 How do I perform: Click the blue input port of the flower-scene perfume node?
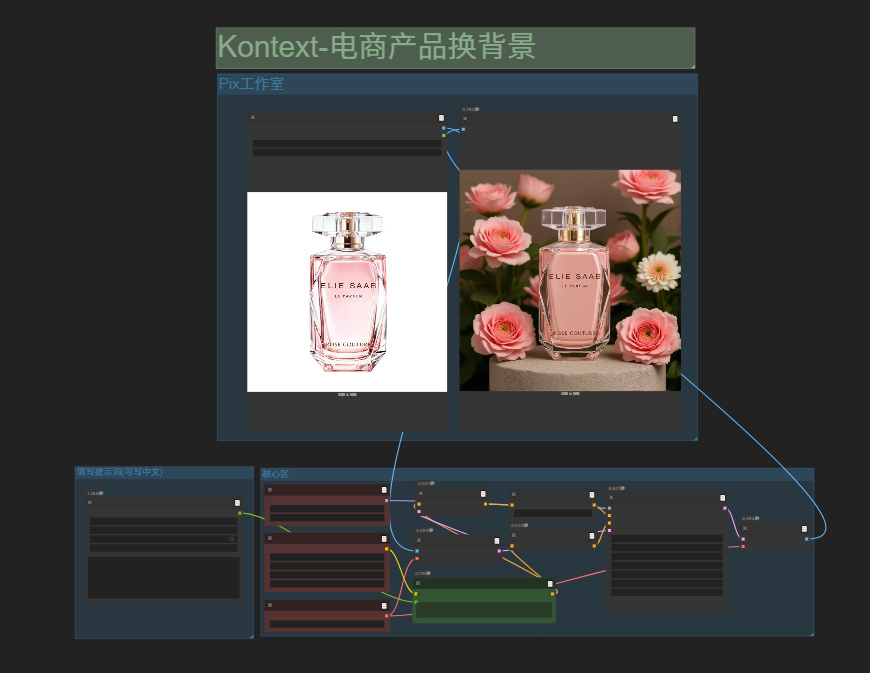pos(463,129)
